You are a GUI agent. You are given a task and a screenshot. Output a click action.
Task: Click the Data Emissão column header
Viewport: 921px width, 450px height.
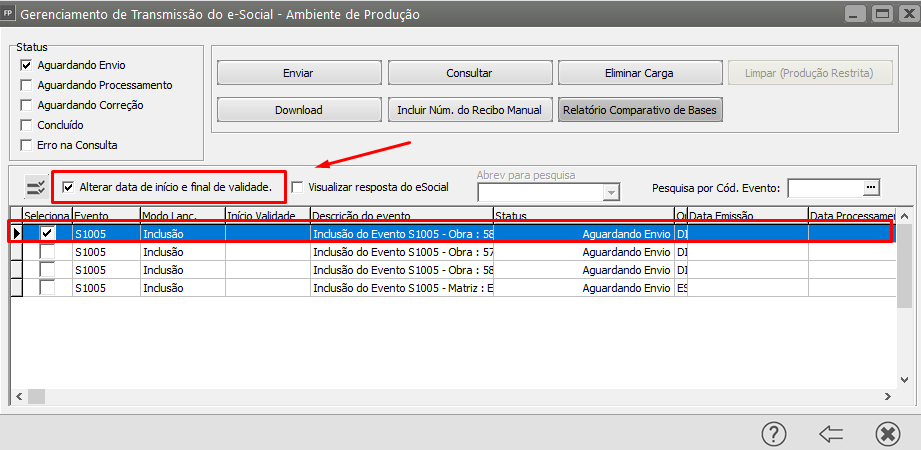pos(747,216)
